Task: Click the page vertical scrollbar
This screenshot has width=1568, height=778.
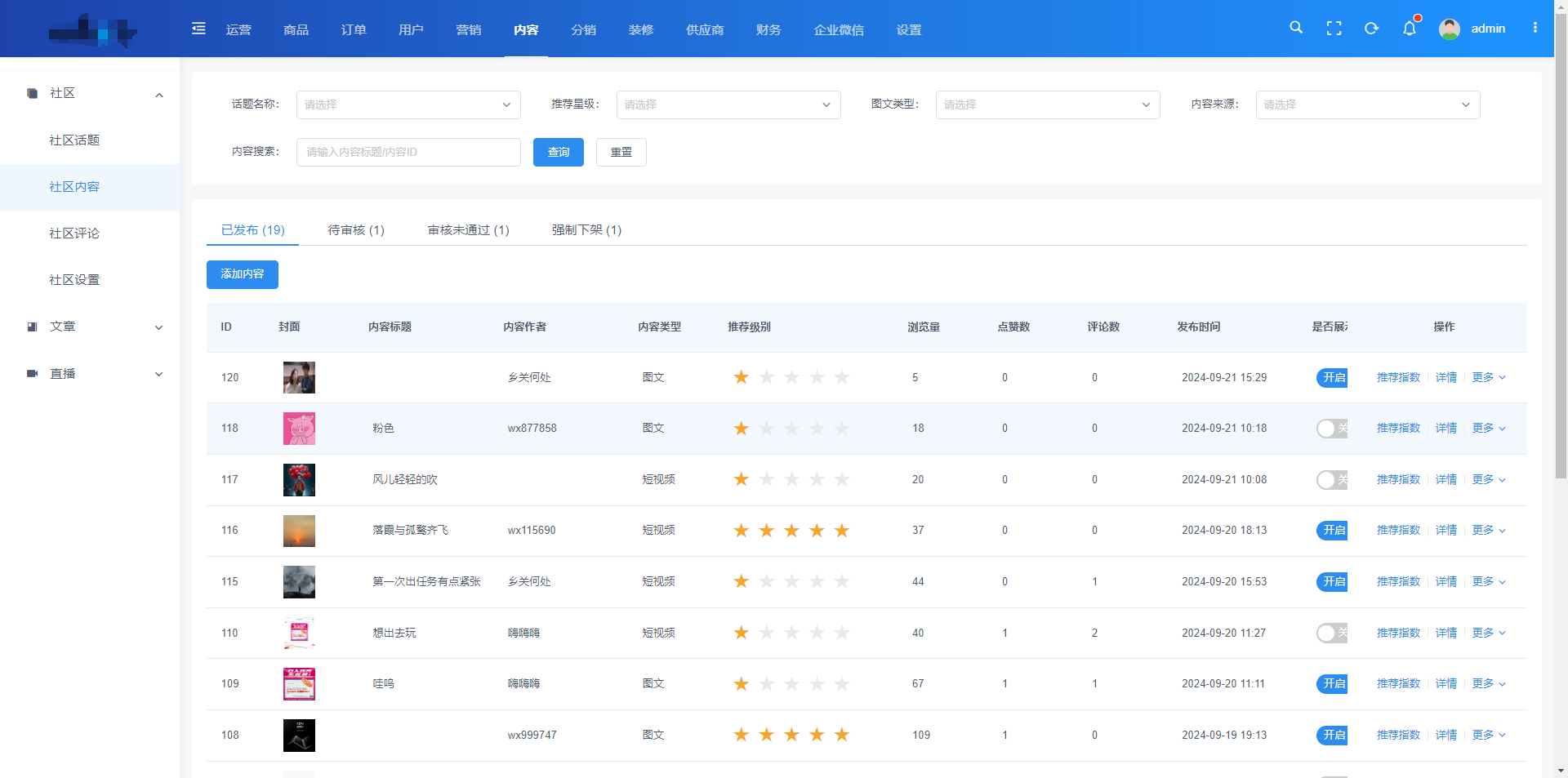Action: (1561, 245)
